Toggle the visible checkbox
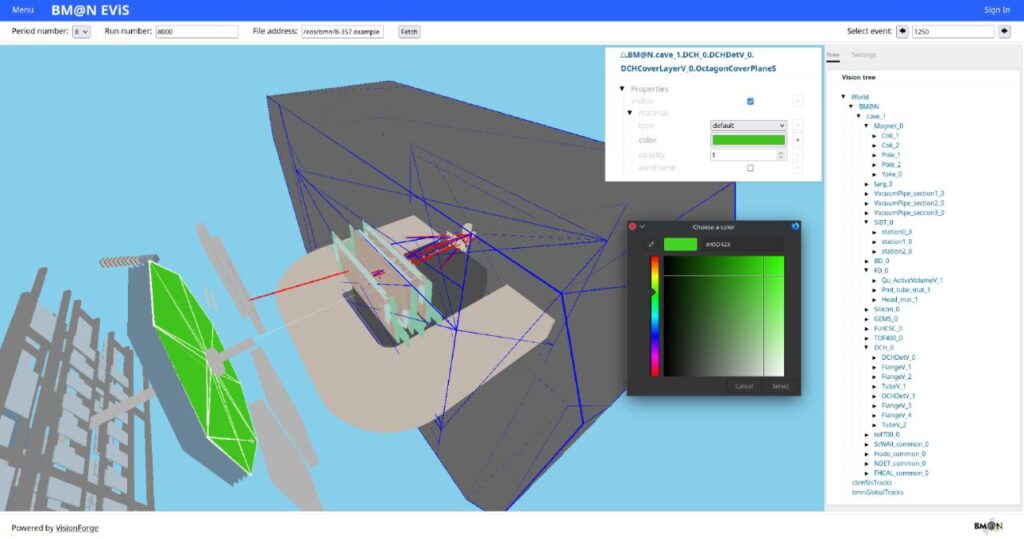 click(x=750, y=101)
